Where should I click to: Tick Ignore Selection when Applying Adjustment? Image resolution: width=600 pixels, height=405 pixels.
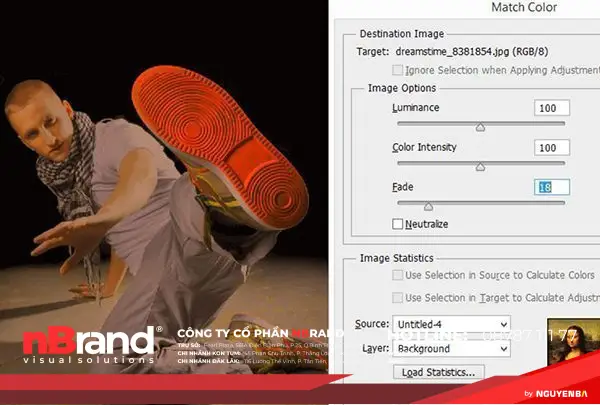pos(398,70)
